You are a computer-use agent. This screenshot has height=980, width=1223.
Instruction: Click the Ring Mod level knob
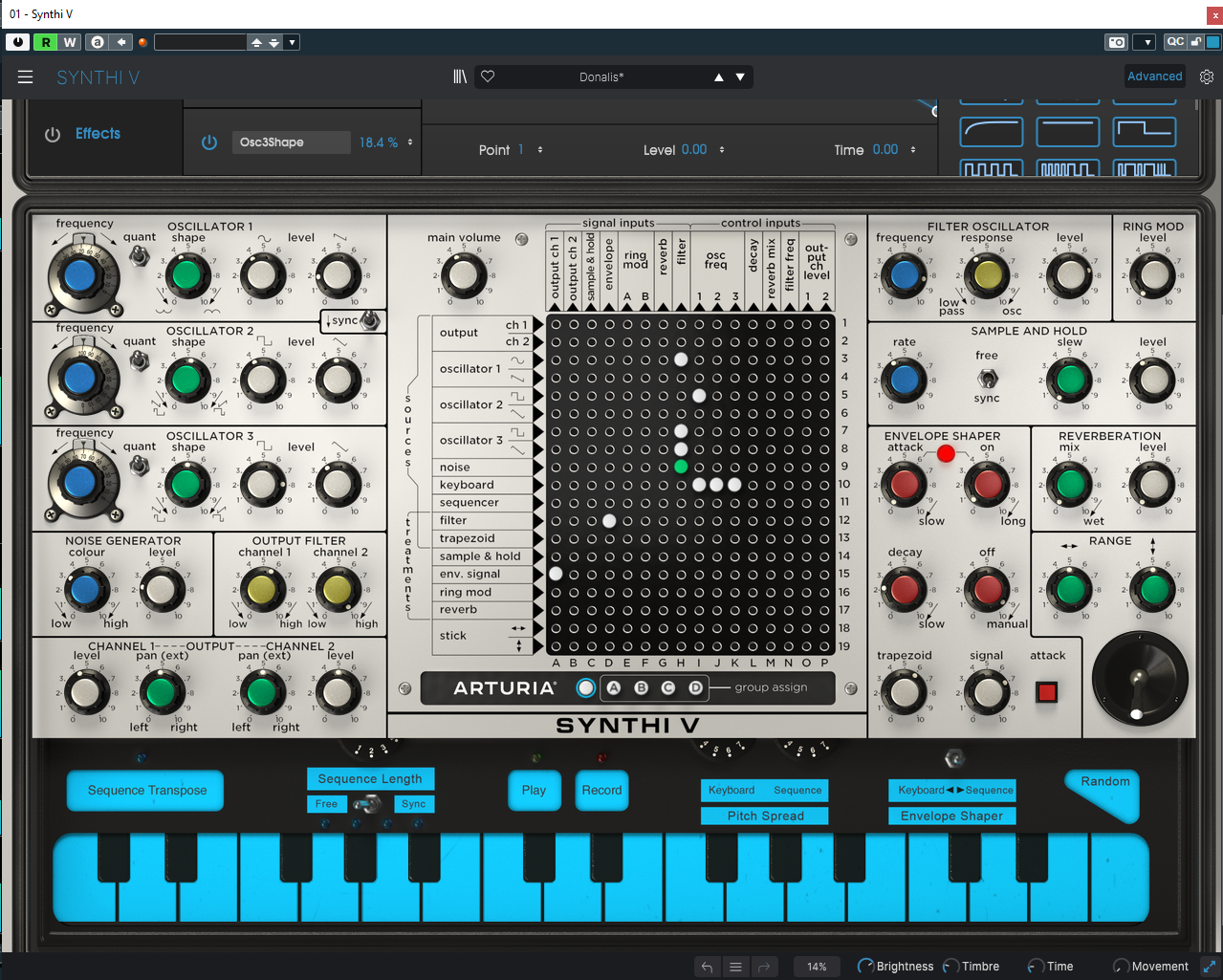coord(1154,275)
